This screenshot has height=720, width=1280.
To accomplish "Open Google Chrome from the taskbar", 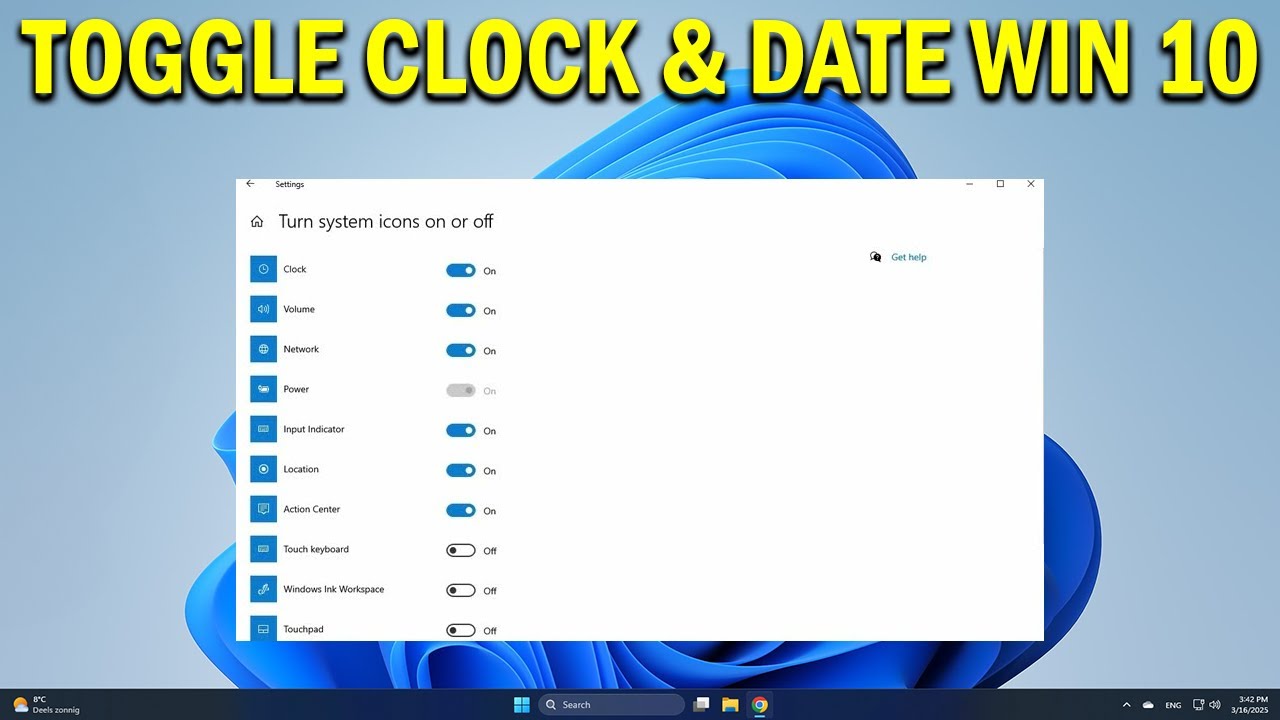I will coord(760,705).
